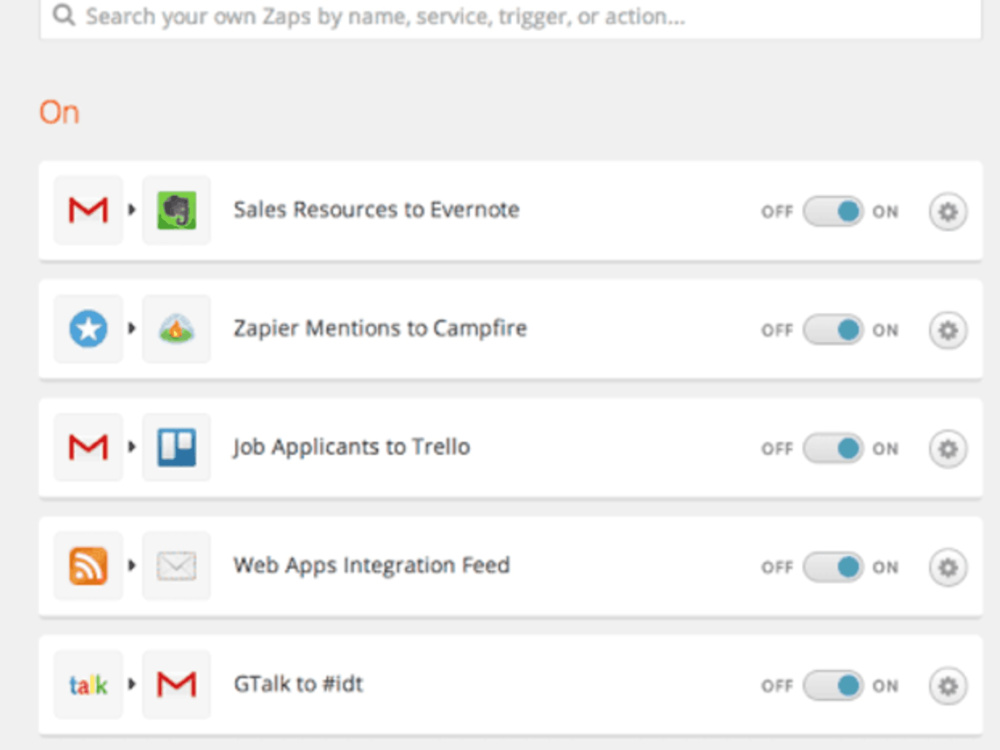Click Gmail icon in Sales Resources zap
The height and width of the screenshot is (750, 1000).
click(x=88, y=210)
